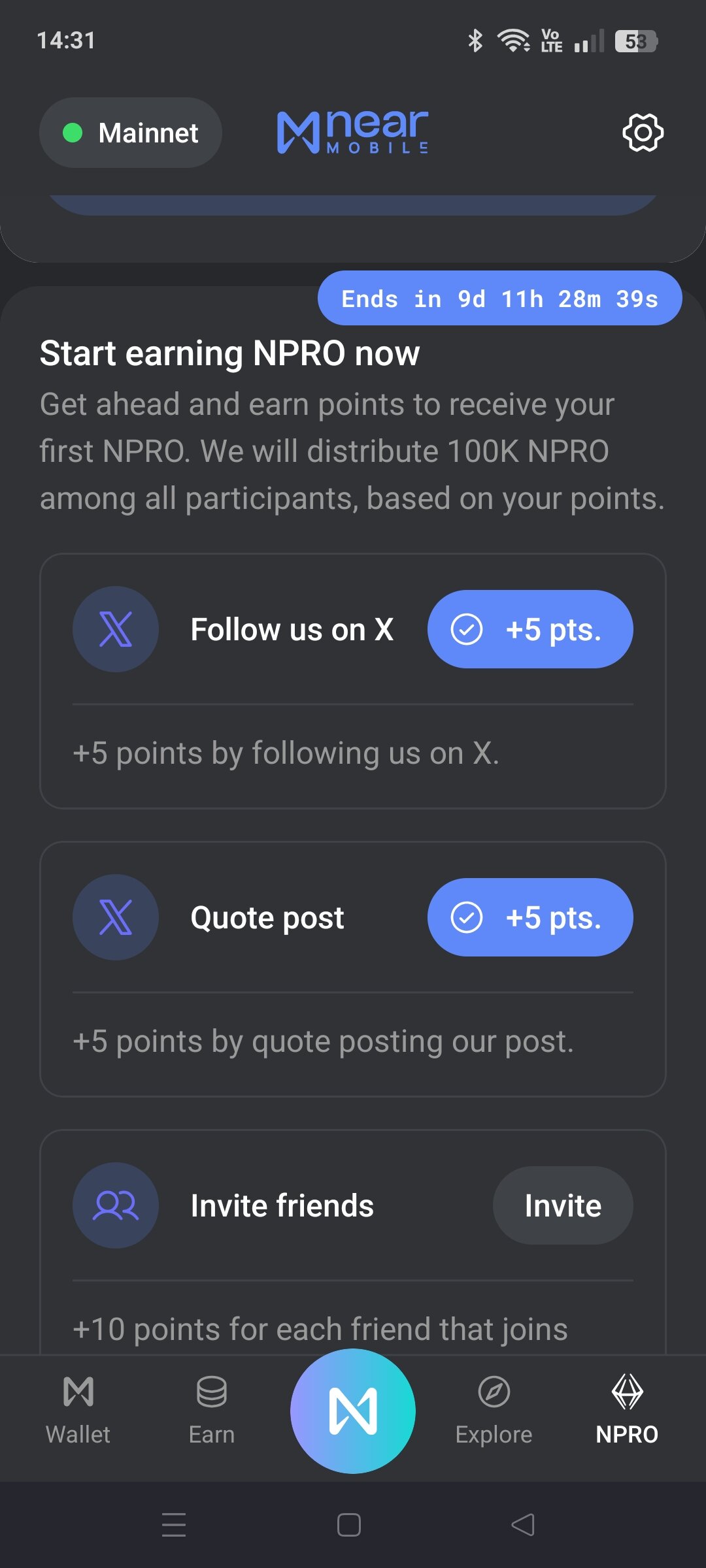Tap the Ends in countdown badge
This screenshot has height=1568, width=706.
point(500,298)
